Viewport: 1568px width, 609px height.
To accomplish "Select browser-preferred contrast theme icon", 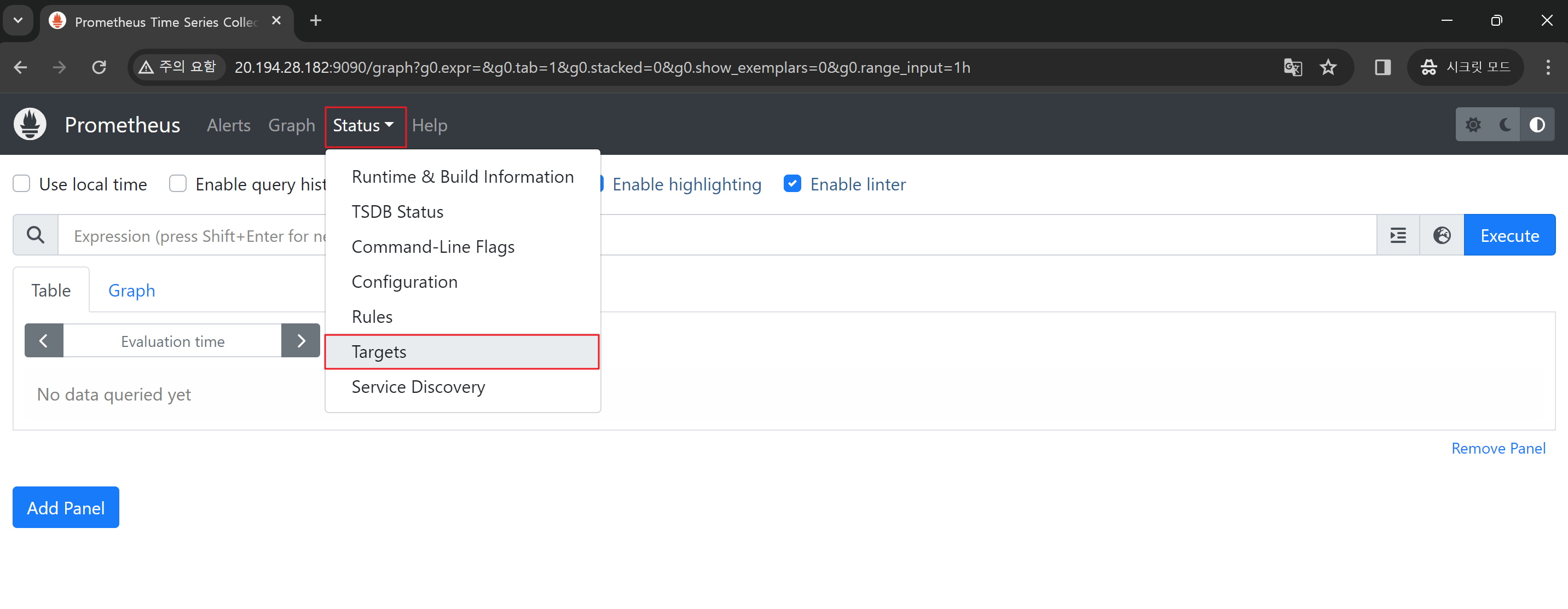I will pos(1537,125).
